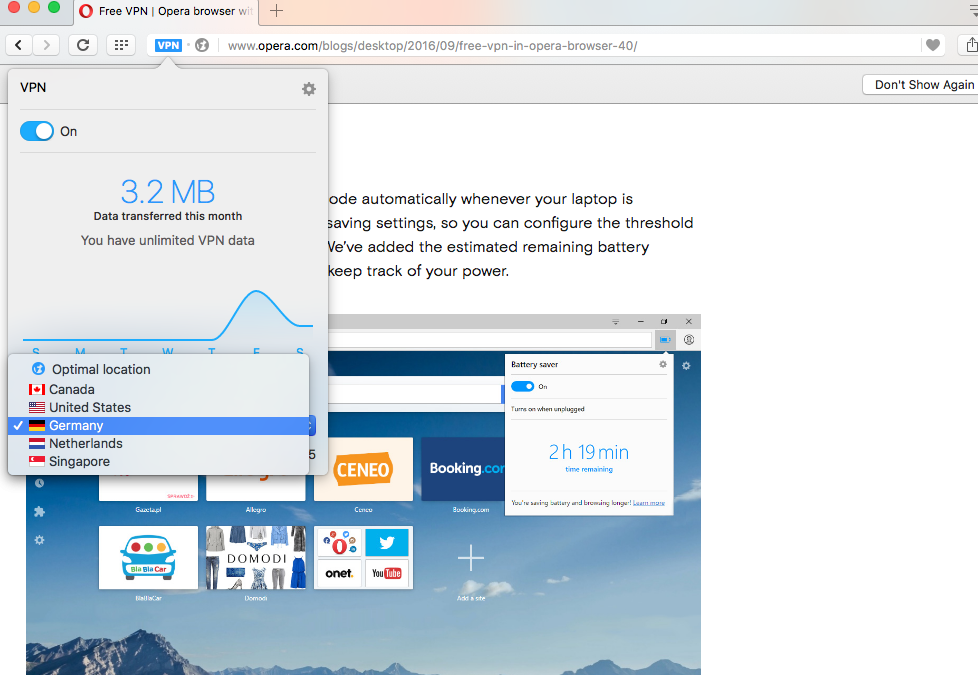Click the share icon right of address bar

point(971,45)
